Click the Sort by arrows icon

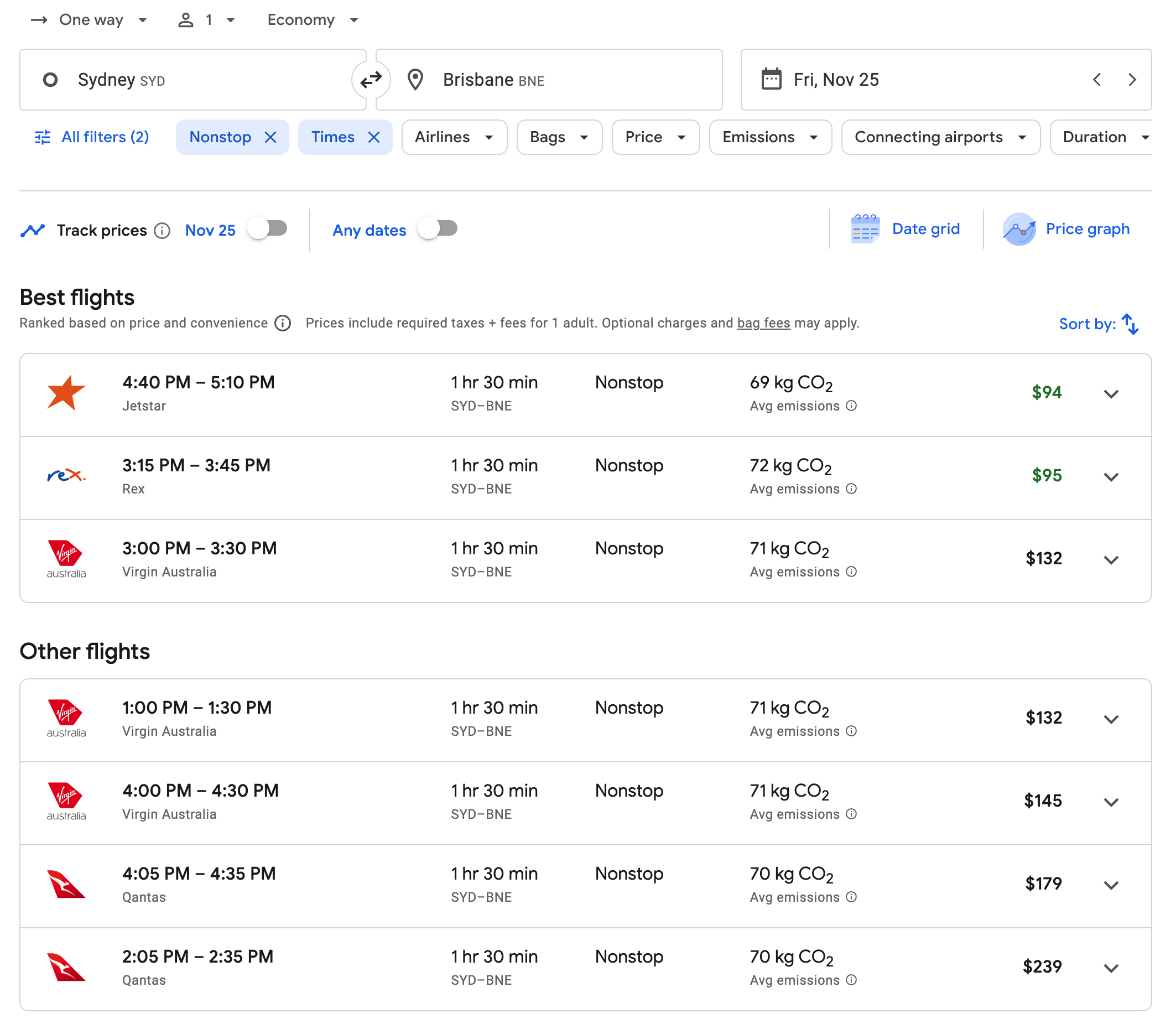1130,324
